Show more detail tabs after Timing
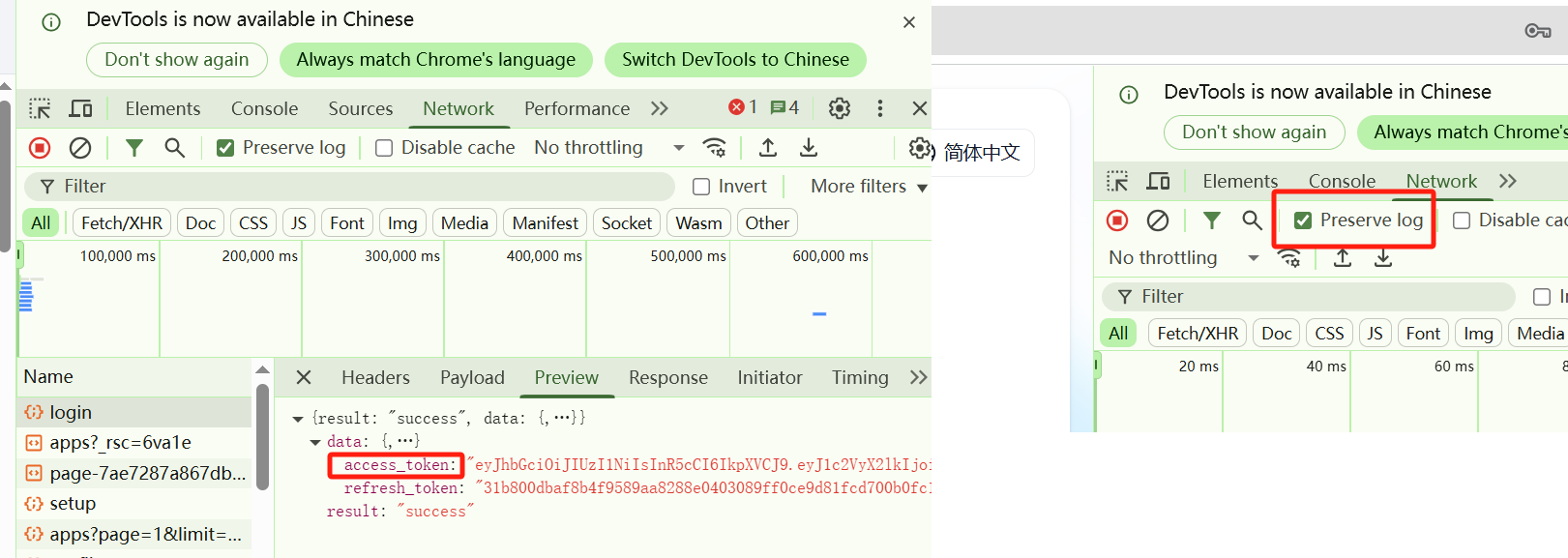Image resolution: width=1568 pixels, height=558 pixels. click(919, 377)
